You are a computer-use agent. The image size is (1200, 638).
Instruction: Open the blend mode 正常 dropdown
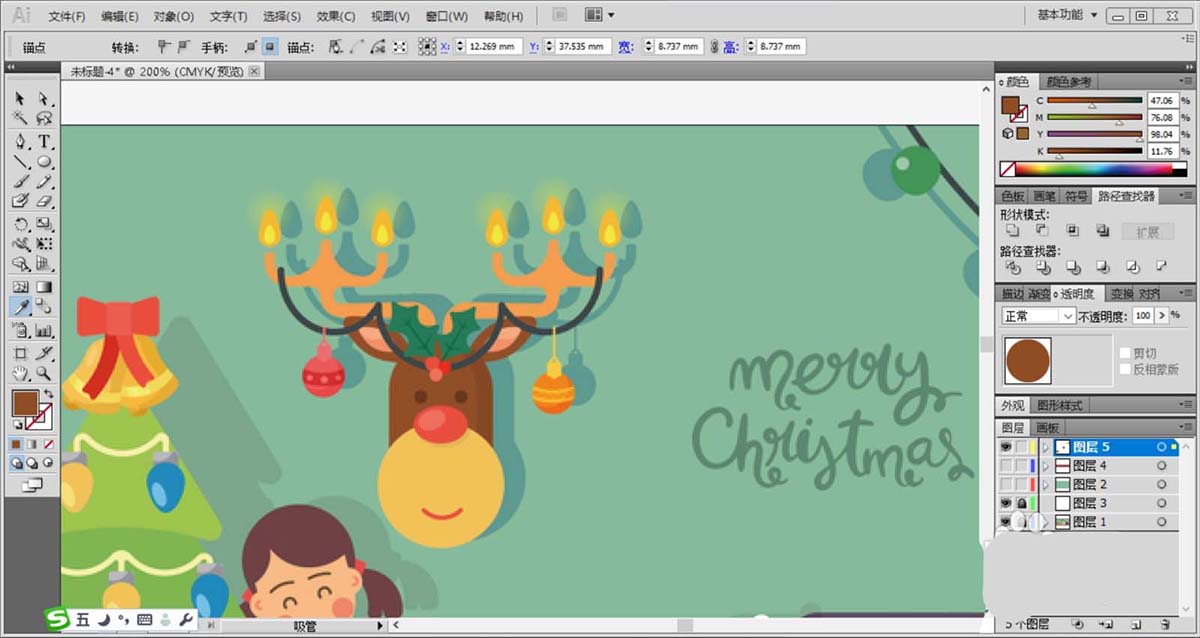click(x=1038, y=316)
